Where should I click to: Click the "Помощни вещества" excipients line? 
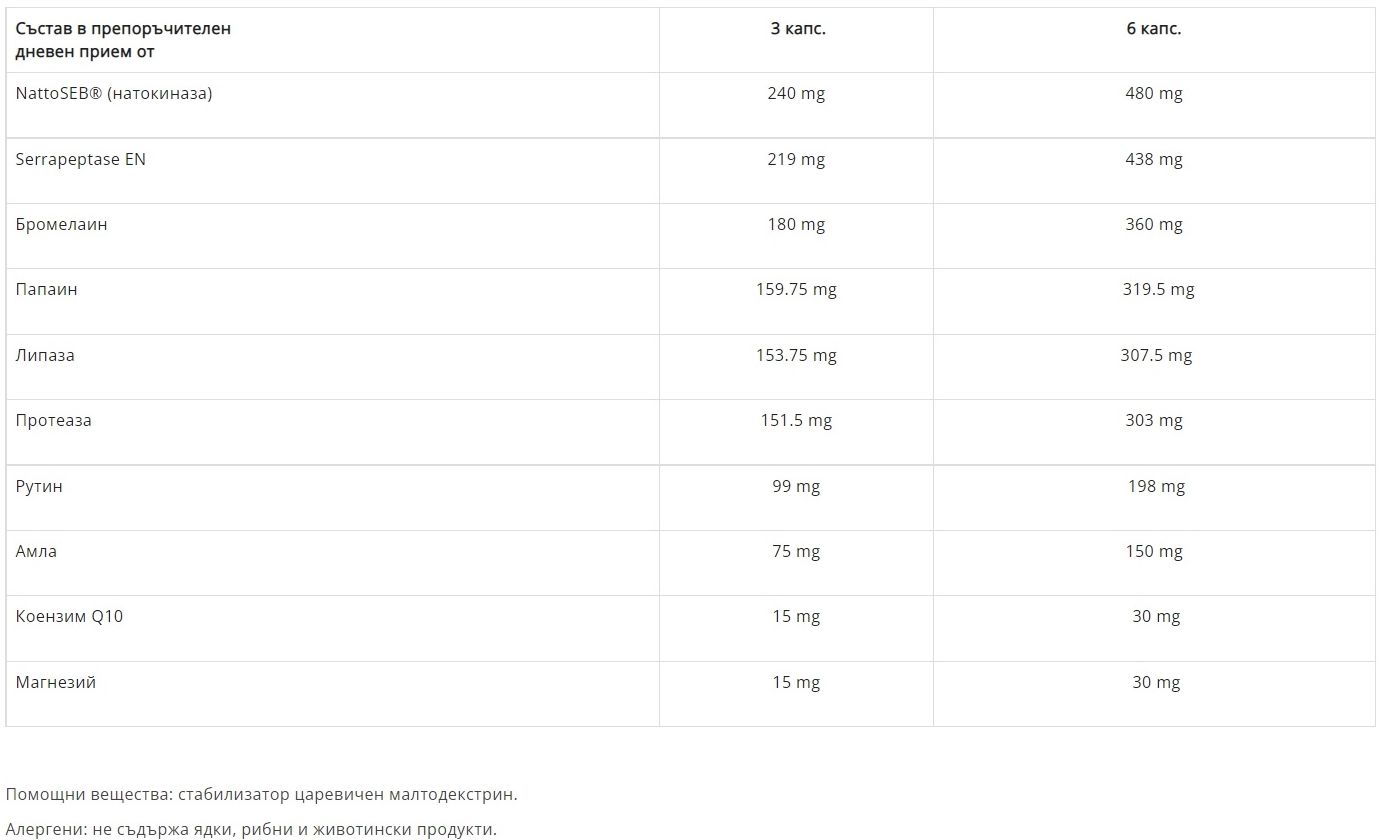262,795
